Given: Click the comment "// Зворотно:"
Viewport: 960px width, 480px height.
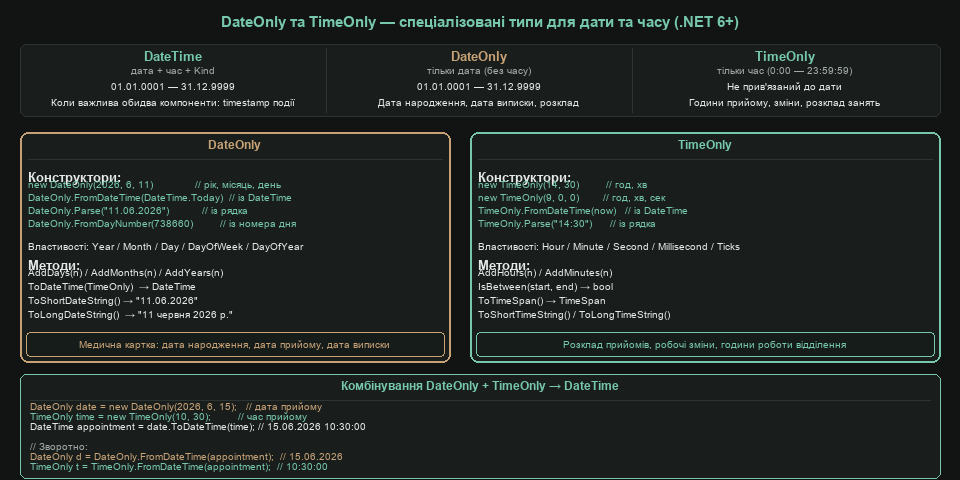Looking at the screenshot, I should click(59, 446).
